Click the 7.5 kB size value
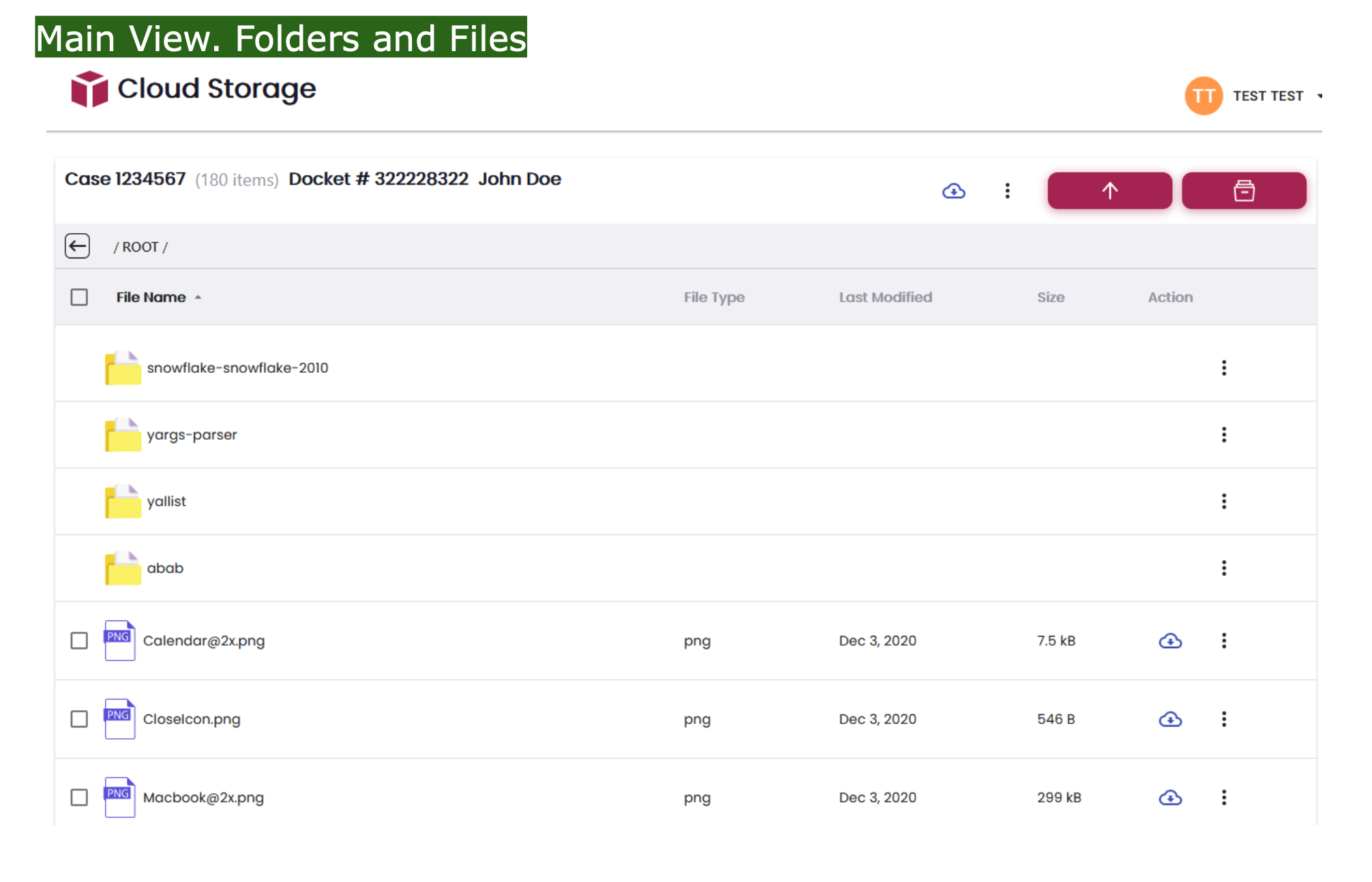 coord(1056,641)
